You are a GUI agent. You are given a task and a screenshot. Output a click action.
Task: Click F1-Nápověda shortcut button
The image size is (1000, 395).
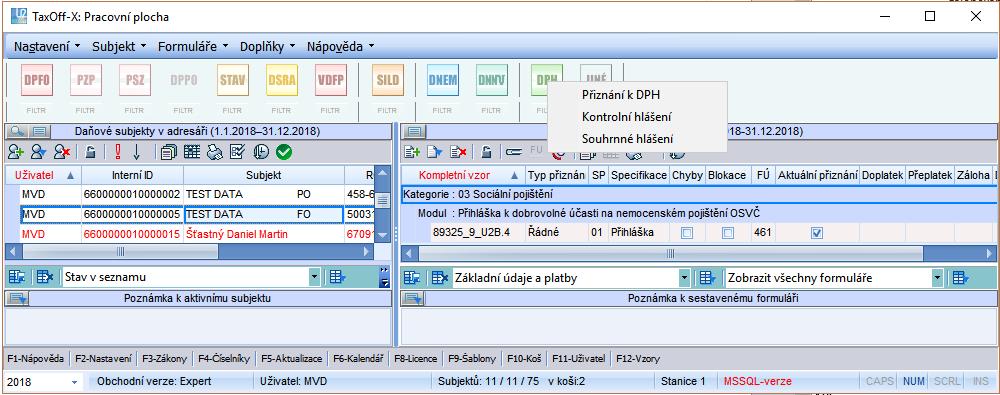point(36,359)
